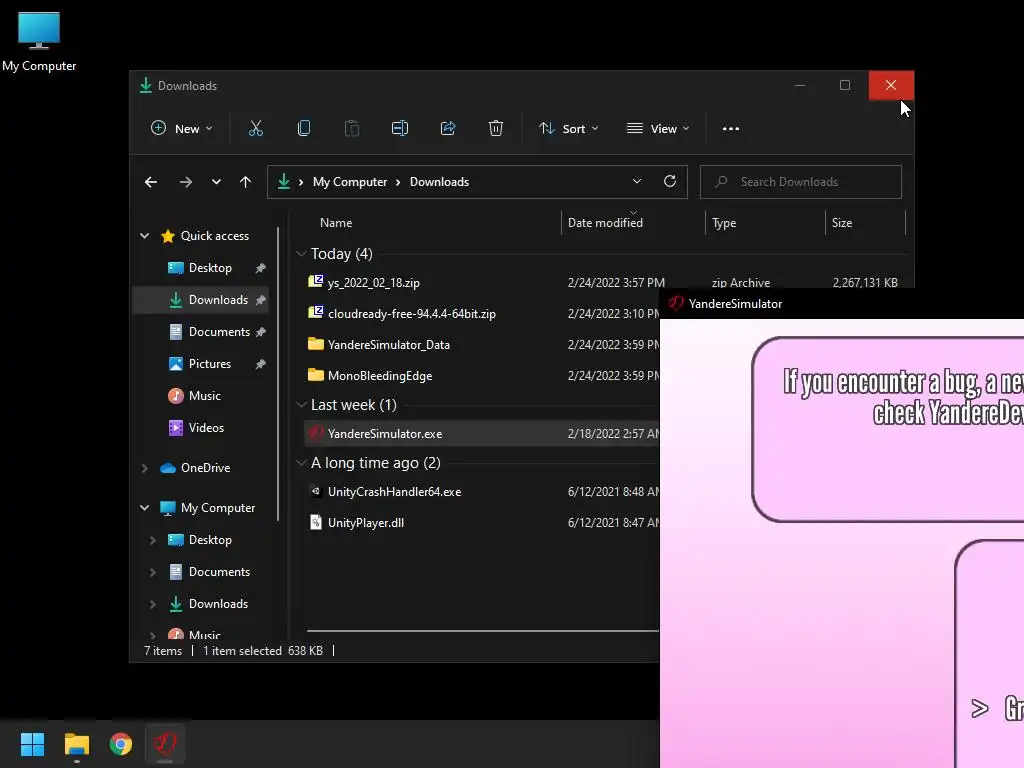The height and width of the screenshot is (768, 1024).
Task: Click the Rename icon in toolbar
Action: click(x=400, y=129)
